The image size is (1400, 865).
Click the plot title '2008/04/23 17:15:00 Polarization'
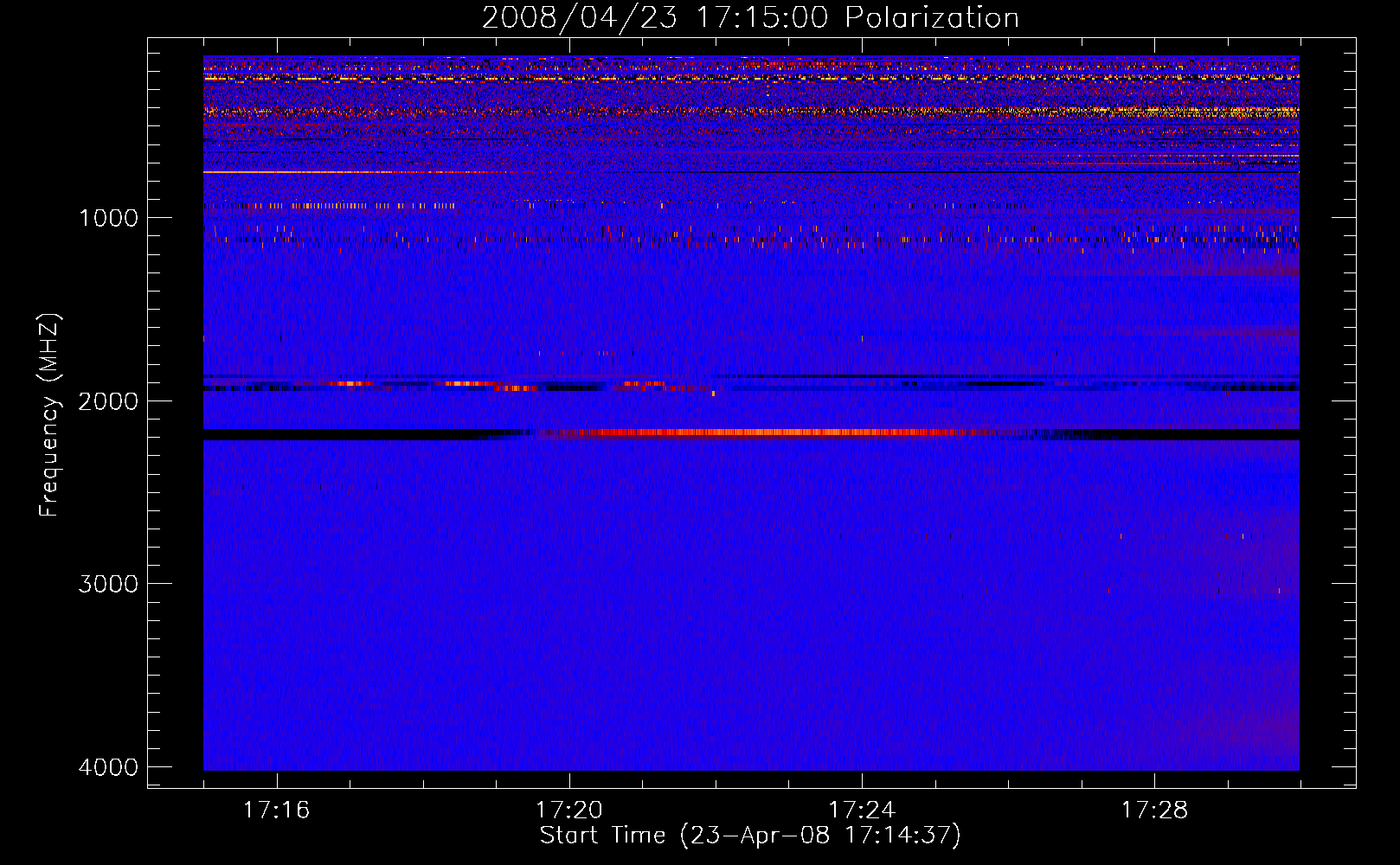(x=750, y=17)
